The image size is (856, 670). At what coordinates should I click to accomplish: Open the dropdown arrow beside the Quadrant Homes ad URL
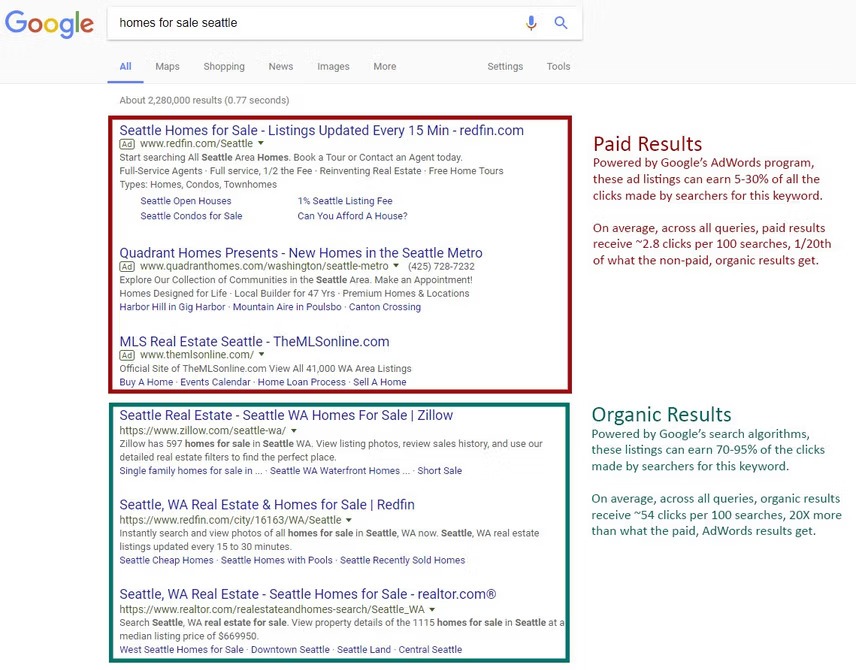point(394,267)
